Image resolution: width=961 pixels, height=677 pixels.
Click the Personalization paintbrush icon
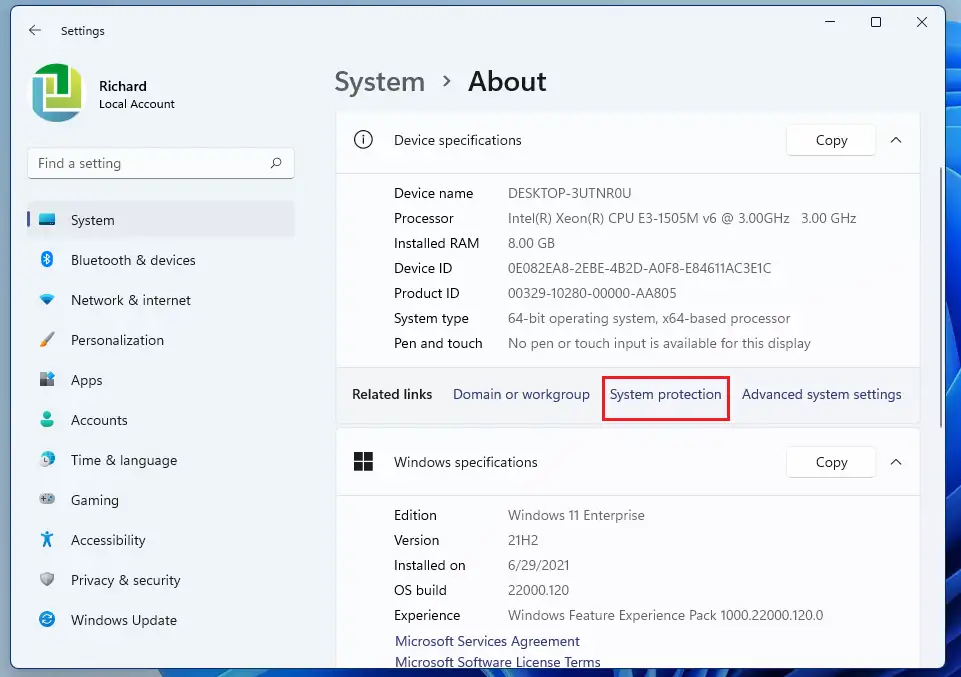tap(47, 339)
